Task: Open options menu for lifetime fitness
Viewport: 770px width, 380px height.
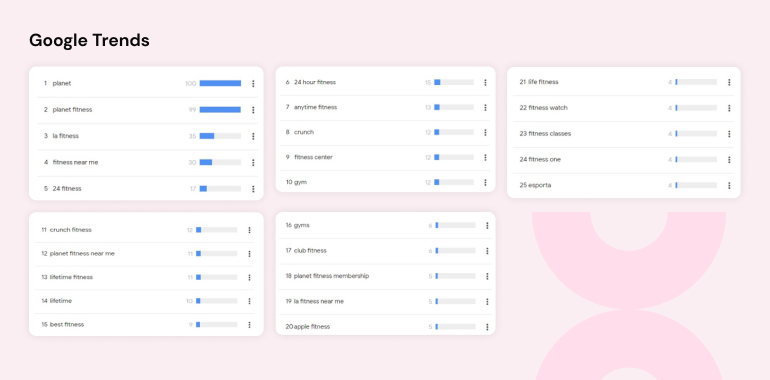Action: click(x=249, y=277)
